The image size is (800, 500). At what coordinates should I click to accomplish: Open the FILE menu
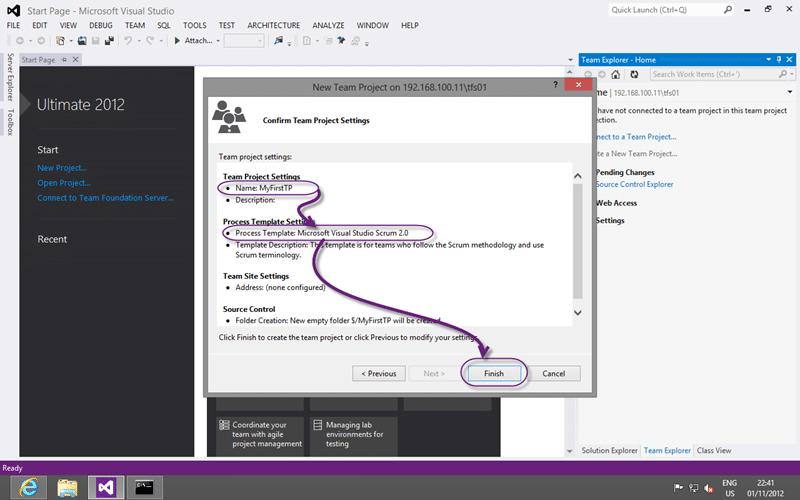coord(13,26)
